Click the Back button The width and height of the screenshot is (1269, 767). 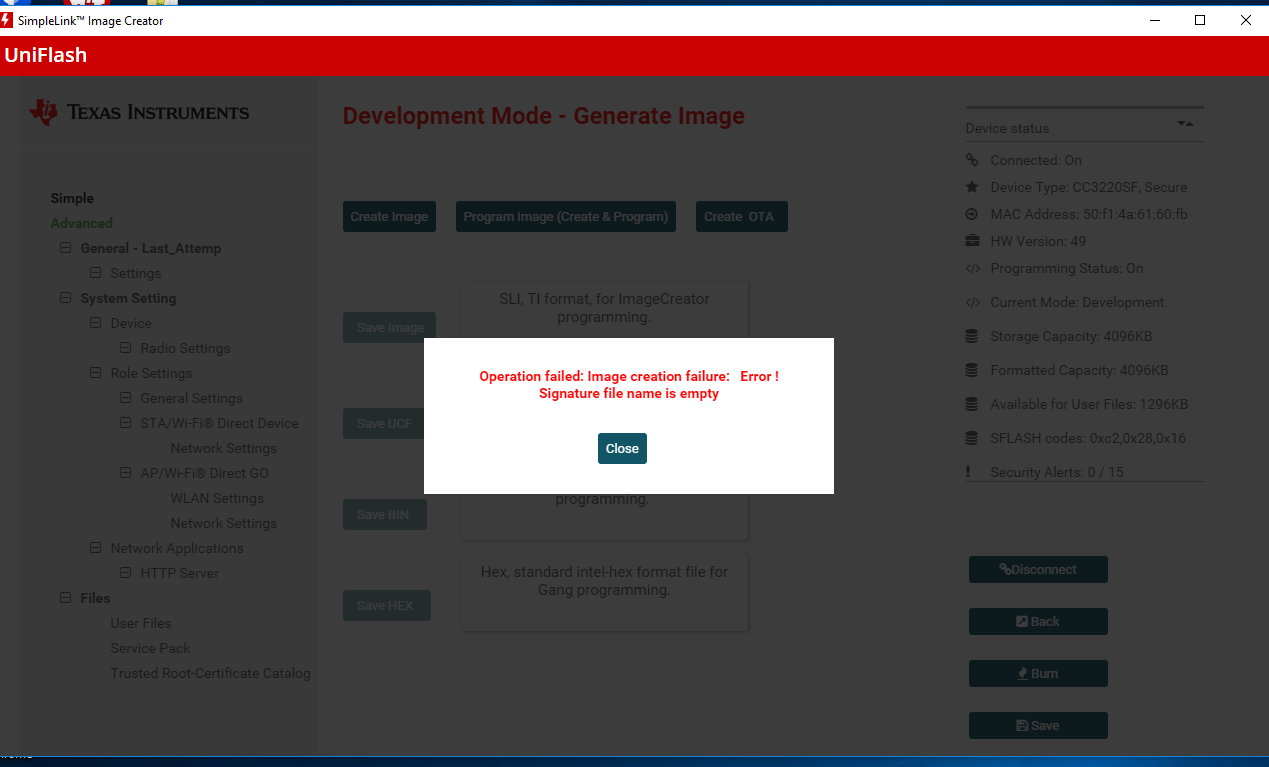pyautogui.click(x=1038, y=621)
